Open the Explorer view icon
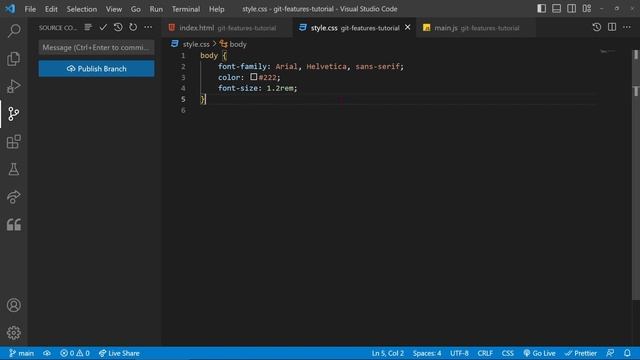Screen dimensions: 640x360 click(x=14, y=59)
